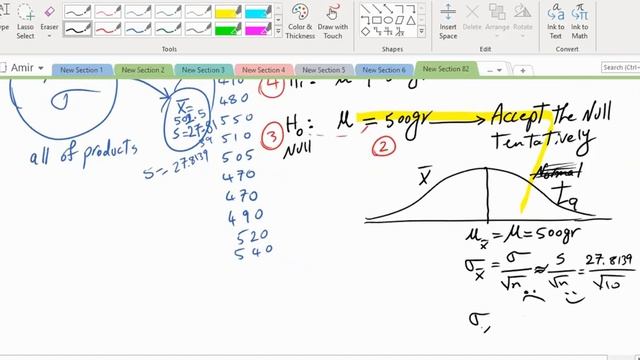Pick the gray pen in top row first slot
Screen dimensions: 640x360
tap(77, 12)
